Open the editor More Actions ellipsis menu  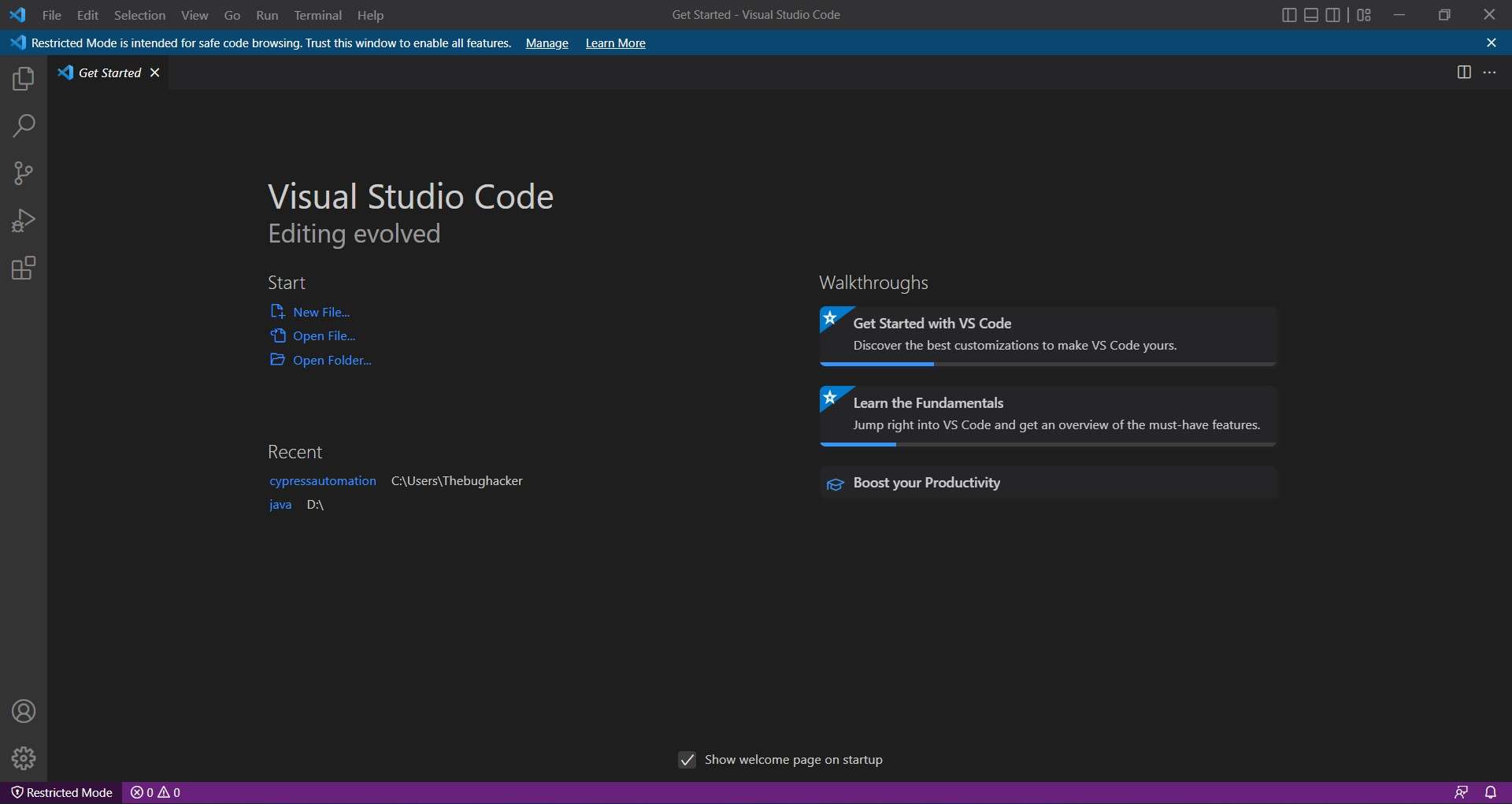1490,72
